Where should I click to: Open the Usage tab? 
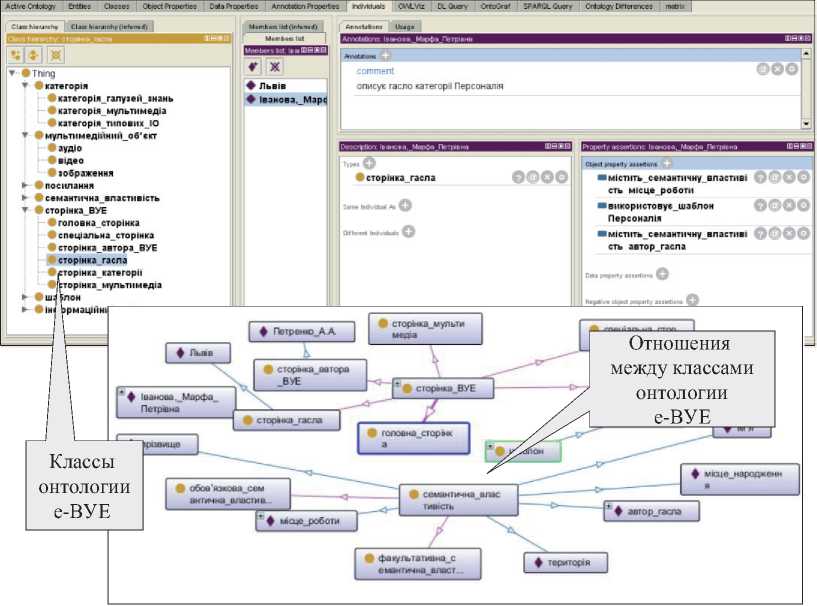(404, 27)
